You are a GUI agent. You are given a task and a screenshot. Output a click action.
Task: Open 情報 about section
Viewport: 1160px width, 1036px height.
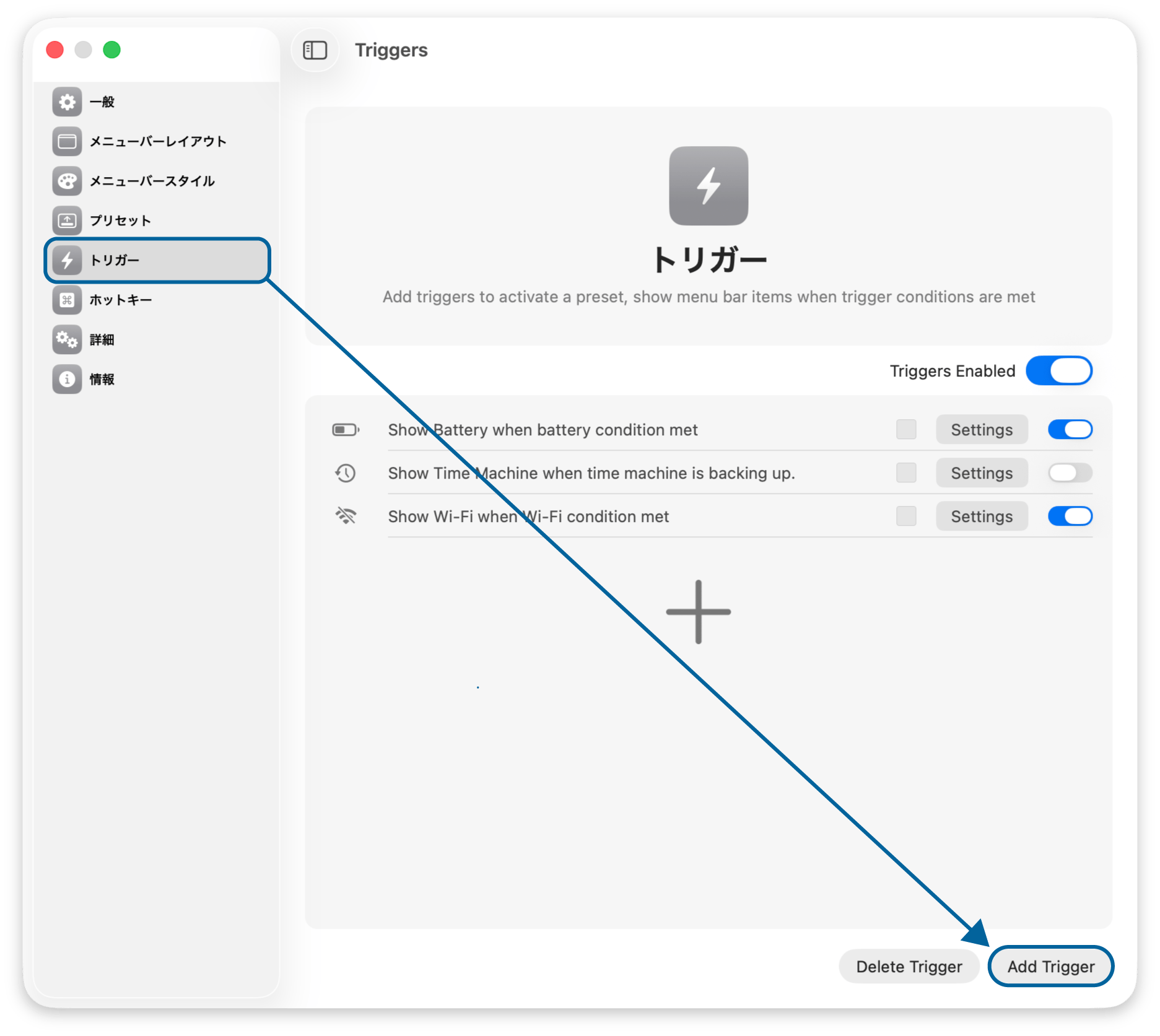103,380
